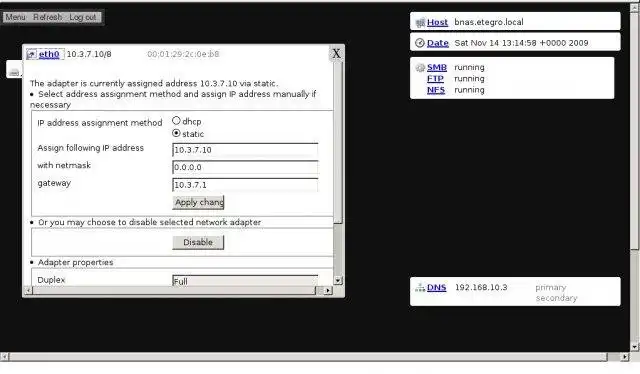Close the eth0 dialog with X
This screenshot has height=374, width=640.
point(336,53)
